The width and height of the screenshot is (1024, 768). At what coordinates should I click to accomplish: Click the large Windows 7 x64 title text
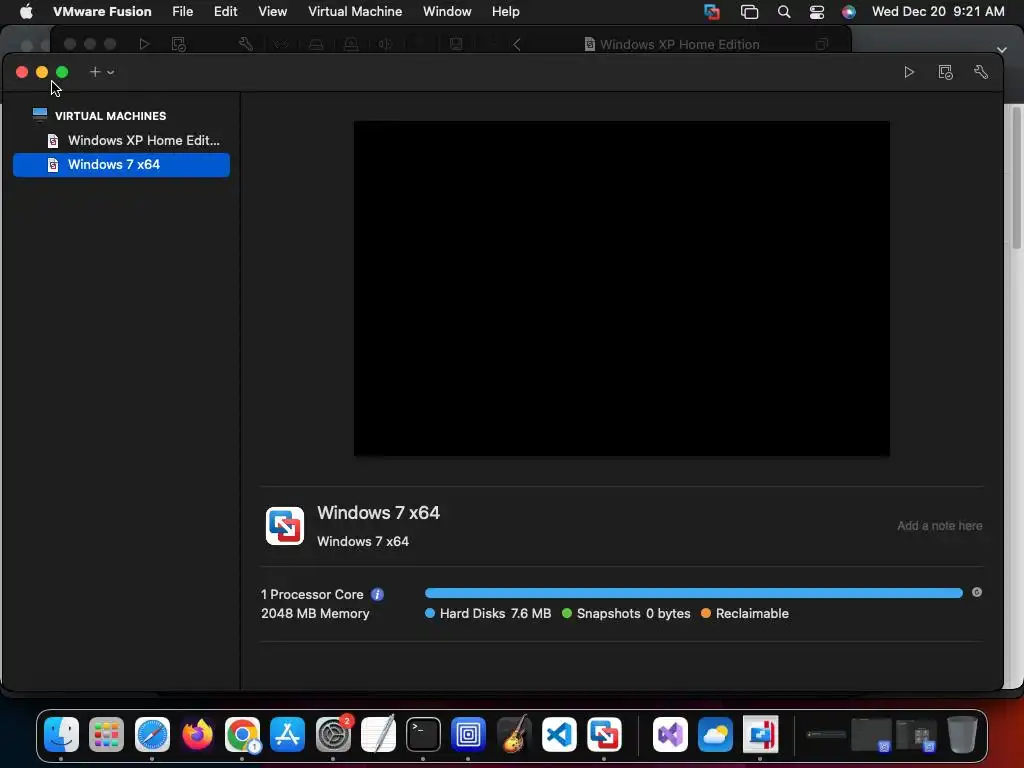[378, 513]
